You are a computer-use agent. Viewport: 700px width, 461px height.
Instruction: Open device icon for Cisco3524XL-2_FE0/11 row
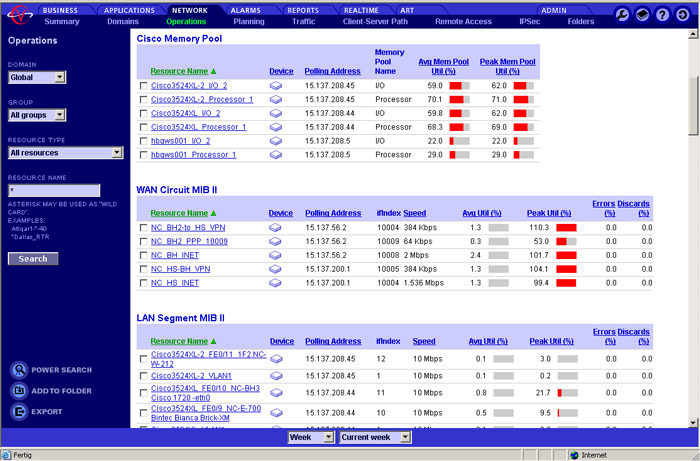pyautogui.click(x=276, y=359)
